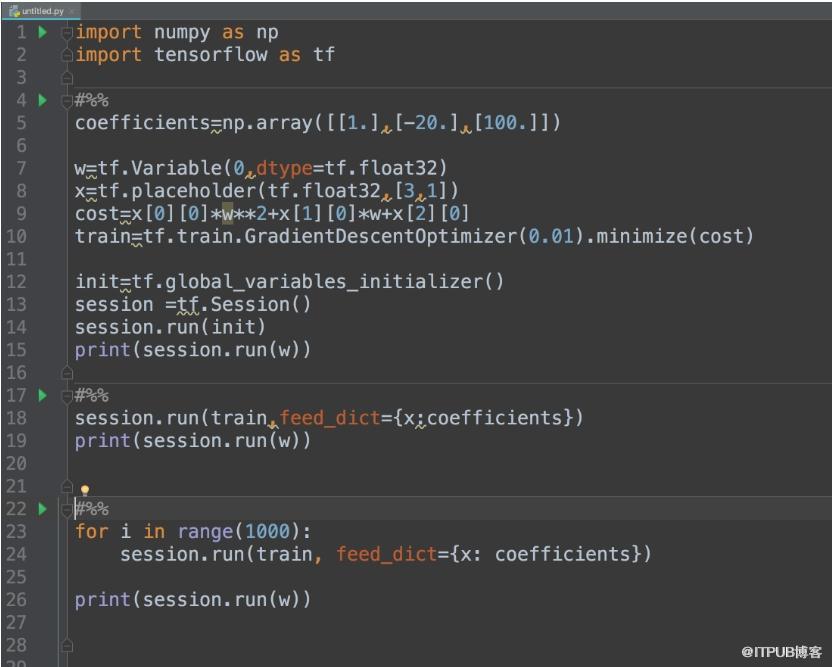Screen dimensions: 832x667
Task: Run the cell at line 1
Action: point(42,32)
